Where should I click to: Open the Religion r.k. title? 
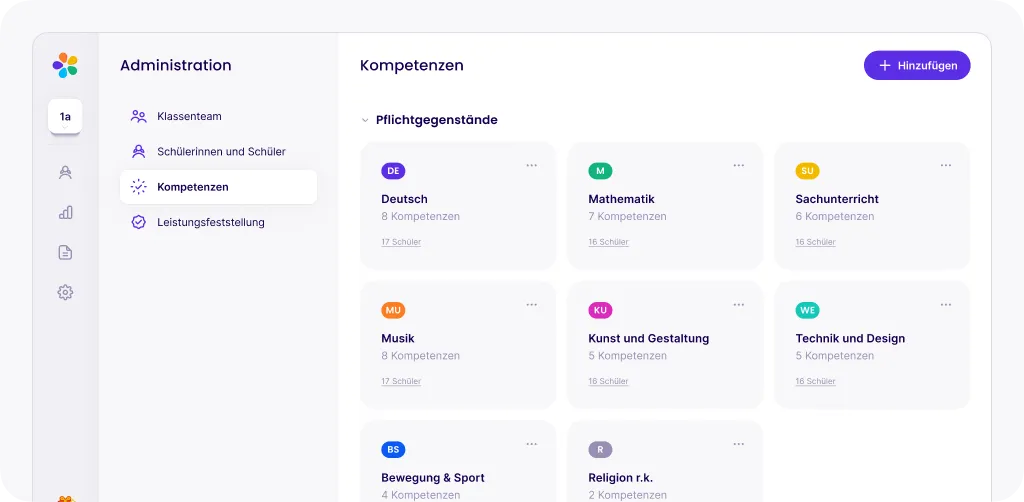620,478
